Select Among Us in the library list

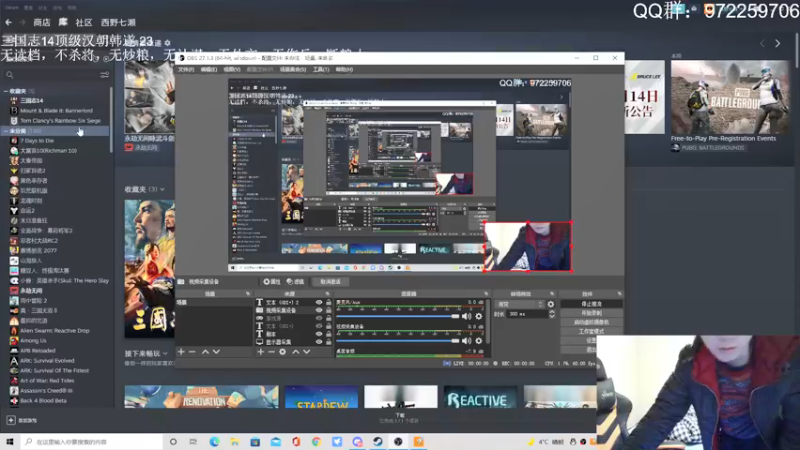click(33, 340)
